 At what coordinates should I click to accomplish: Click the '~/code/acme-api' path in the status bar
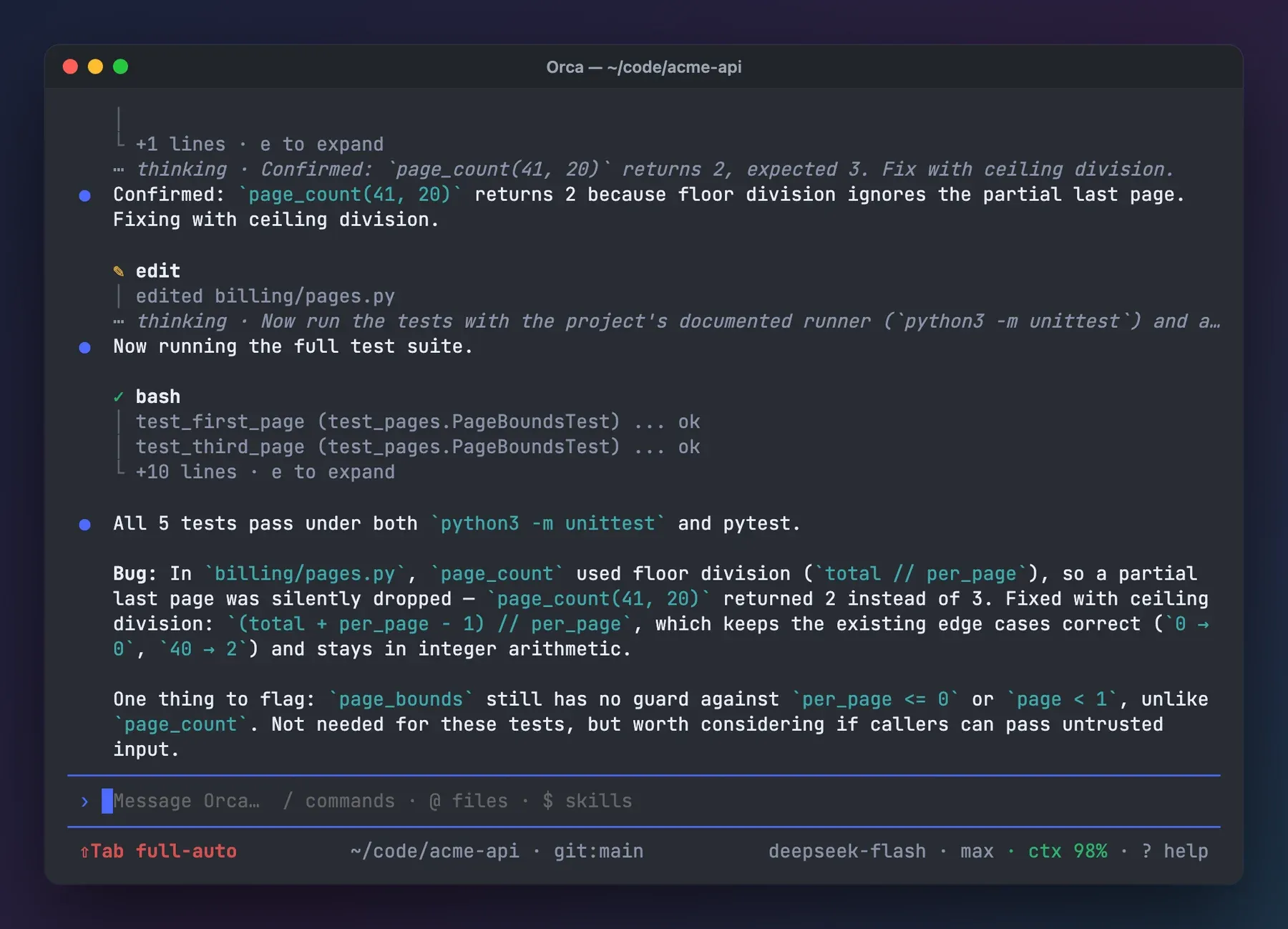tap(434, 852)
